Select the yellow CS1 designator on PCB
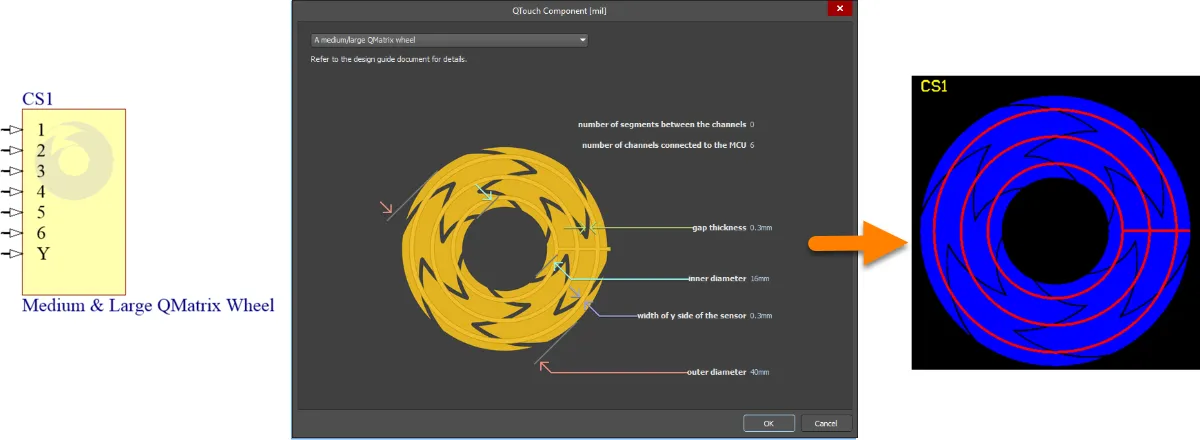Image resolution: width=1200 pixels, height=440 pixels. (x=934, y=86)
